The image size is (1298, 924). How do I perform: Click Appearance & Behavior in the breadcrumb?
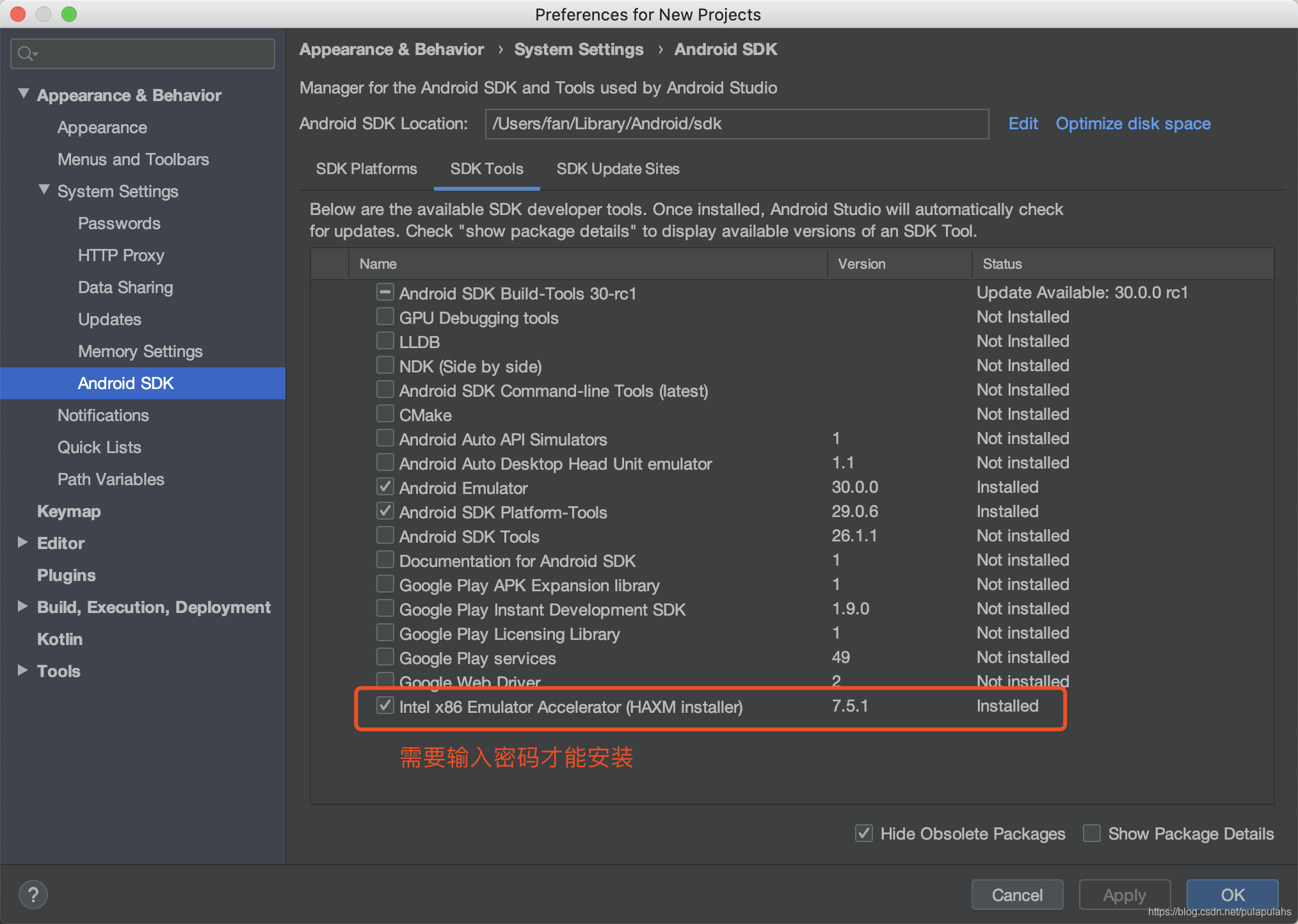tap(392, 49)
